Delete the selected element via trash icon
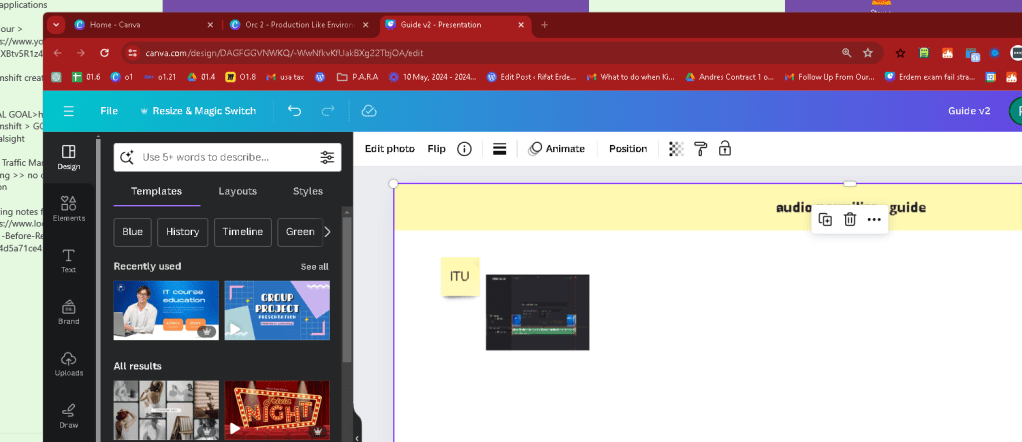The height and width of the screenshot is (442, 1022). (x=850, y=220)
